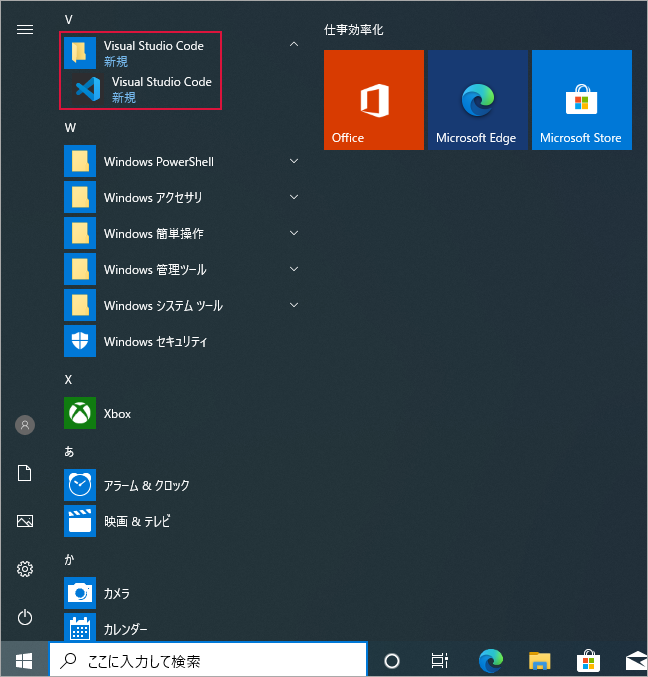Click the Windows アクセサリ folder icon
Image resolution: width=648 pixels, height=677 pixels.
pos(80,197)
